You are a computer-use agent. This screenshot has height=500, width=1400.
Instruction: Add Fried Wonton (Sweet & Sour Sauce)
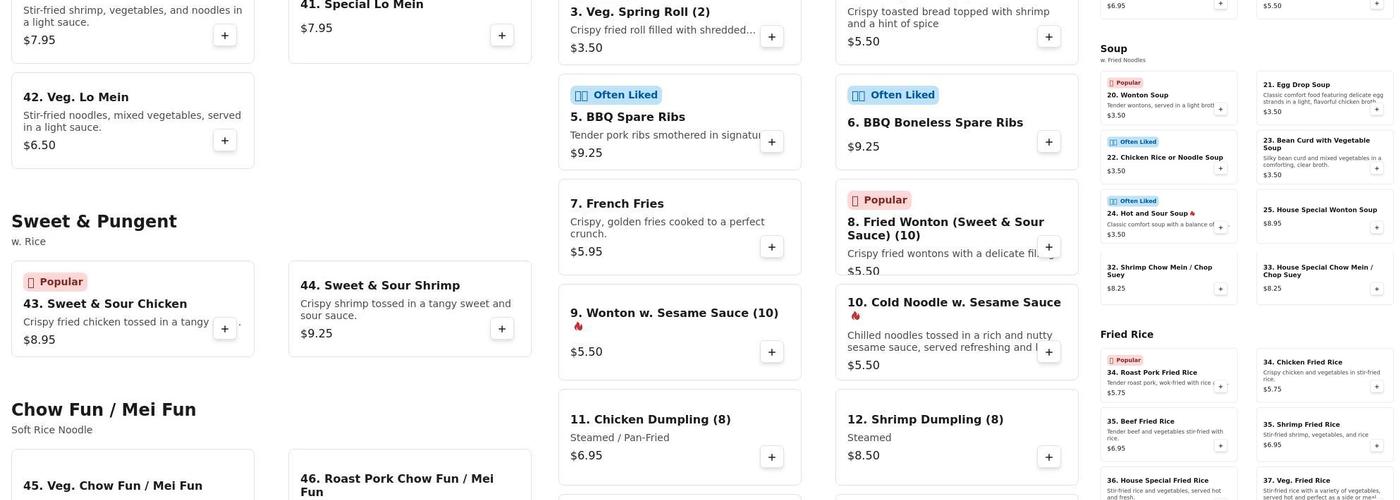(x=1048, y=247)
